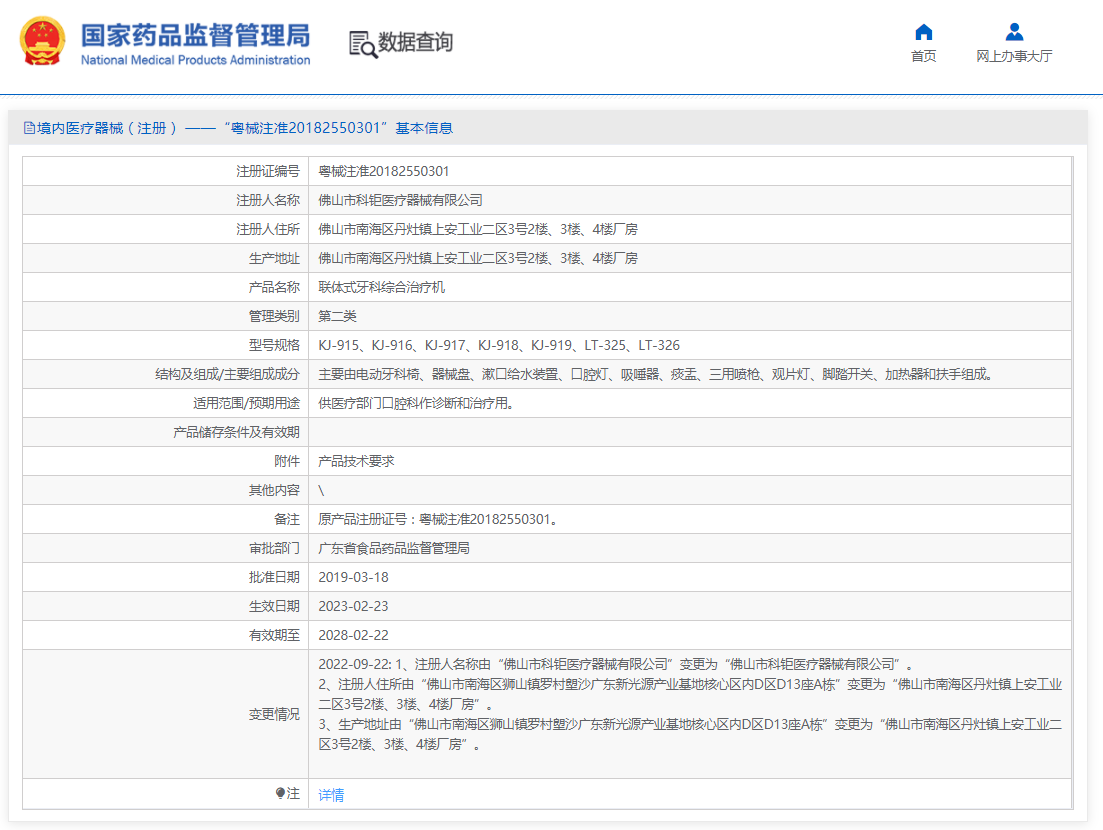This screenshot has height=830, width=1103.
Task: Select registration number value 粤械注准20182550301
Action: [383, 171]
